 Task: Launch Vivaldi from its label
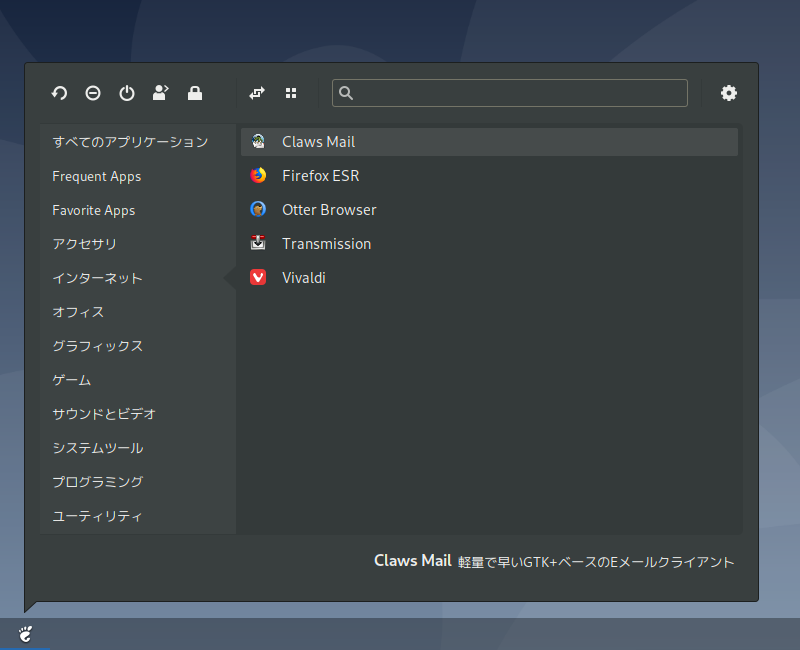304,278
